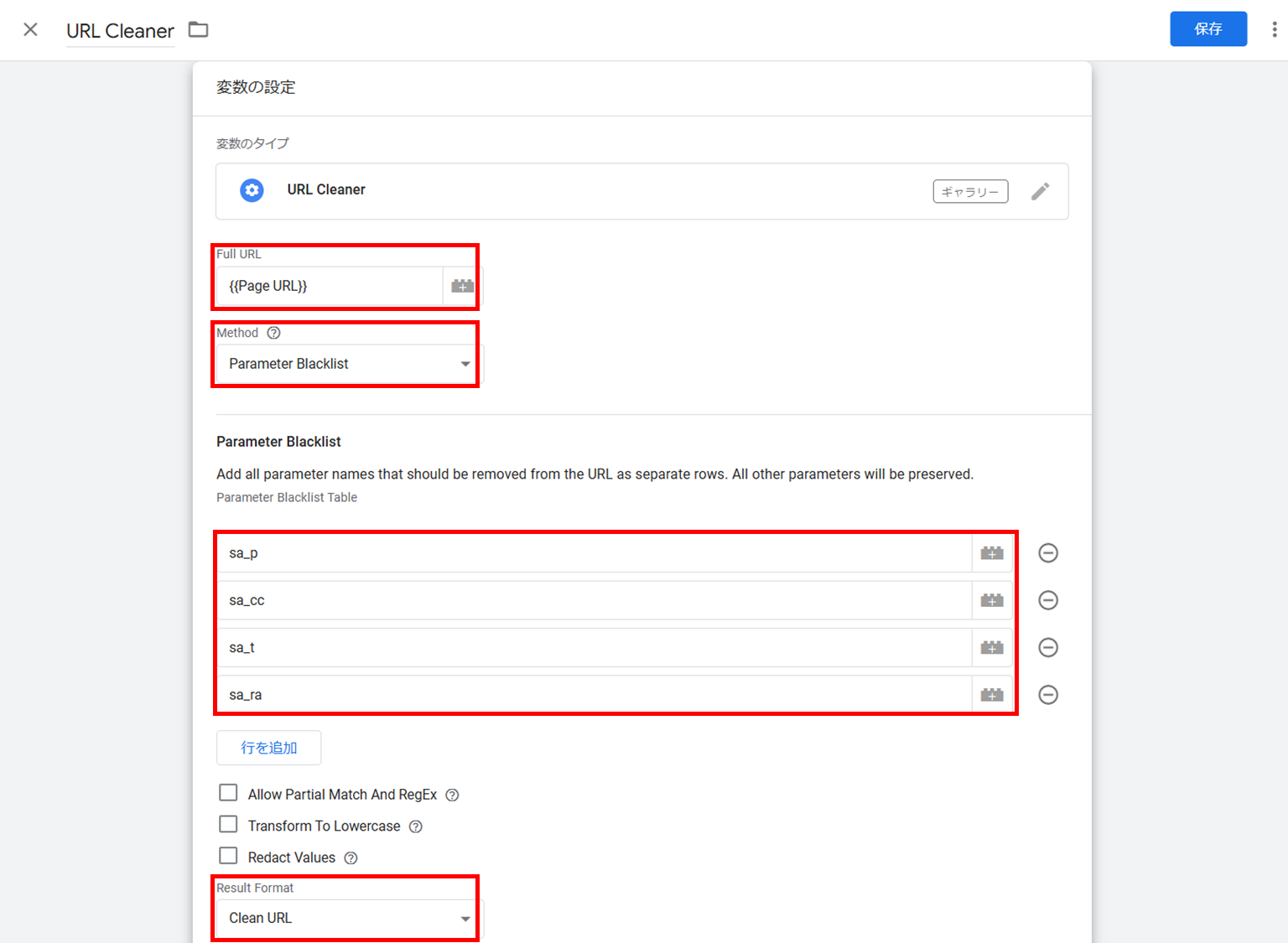Enable Allow Partial Match And RegEx checkbox
This screenshot has height=943, width=1288.
[x=228, y=793]
